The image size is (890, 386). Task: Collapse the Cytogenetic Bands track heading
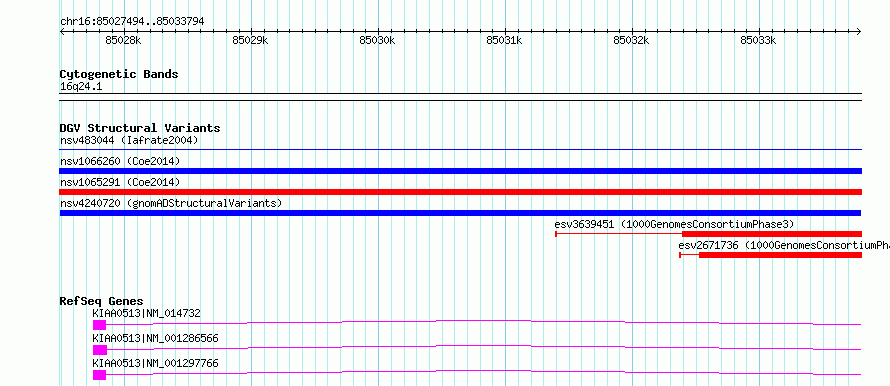tap(119, 74)
